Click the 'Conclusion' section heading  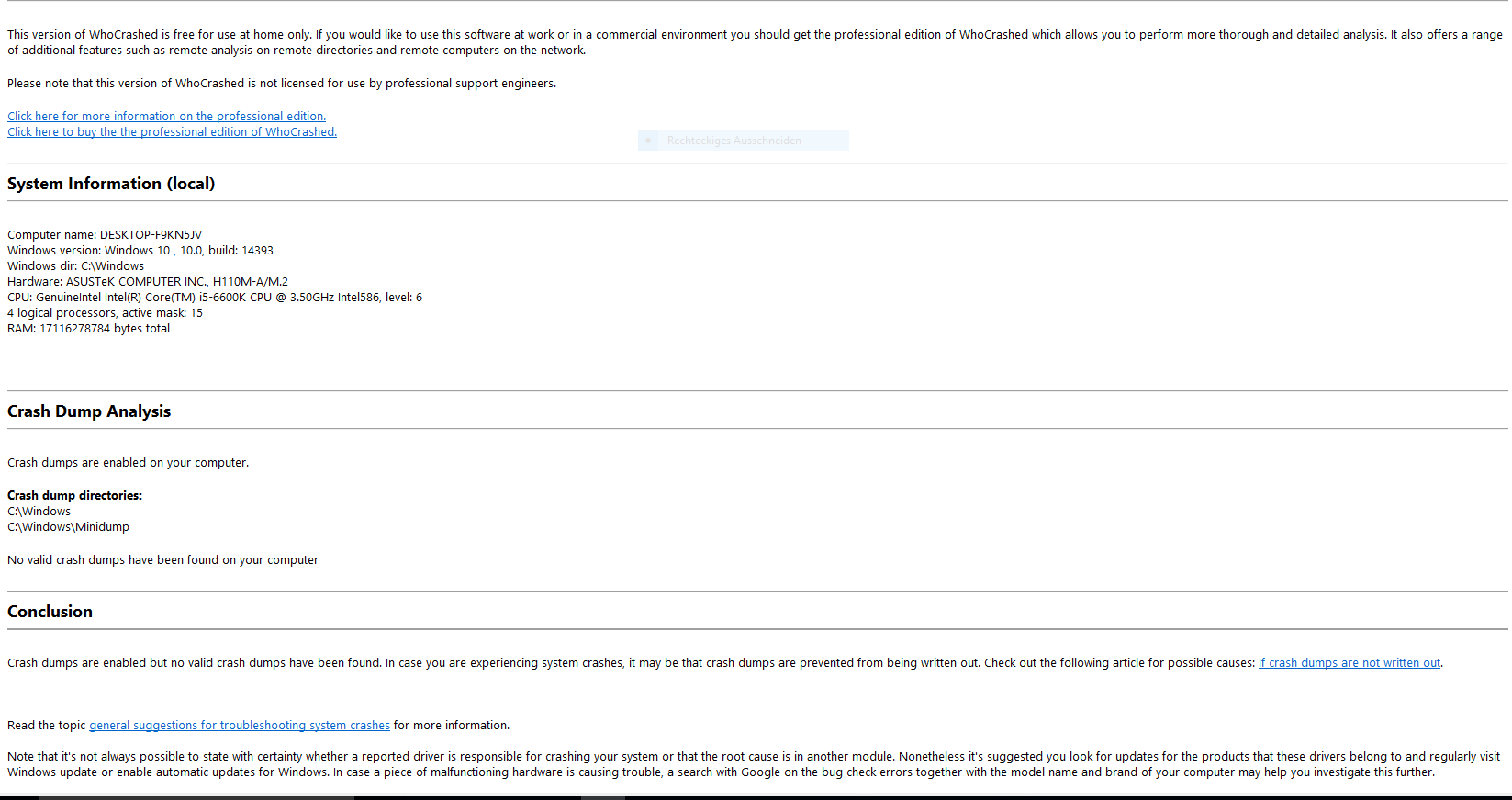click(50, 612)
